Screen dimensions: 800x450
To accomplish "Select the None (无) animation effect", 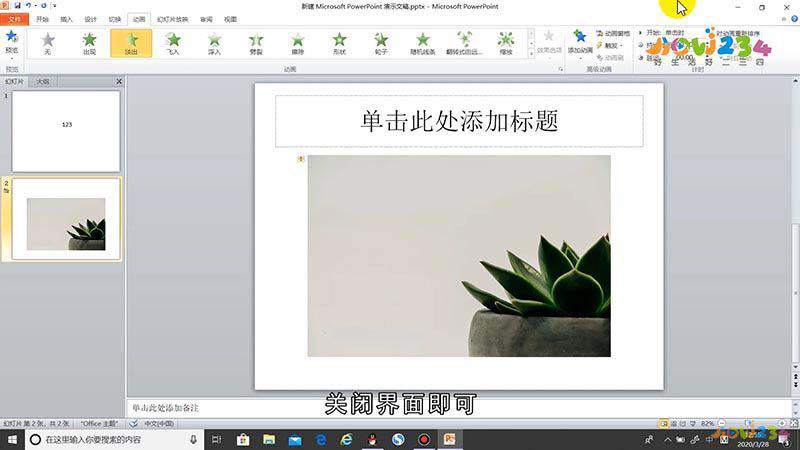I will 47,43.
